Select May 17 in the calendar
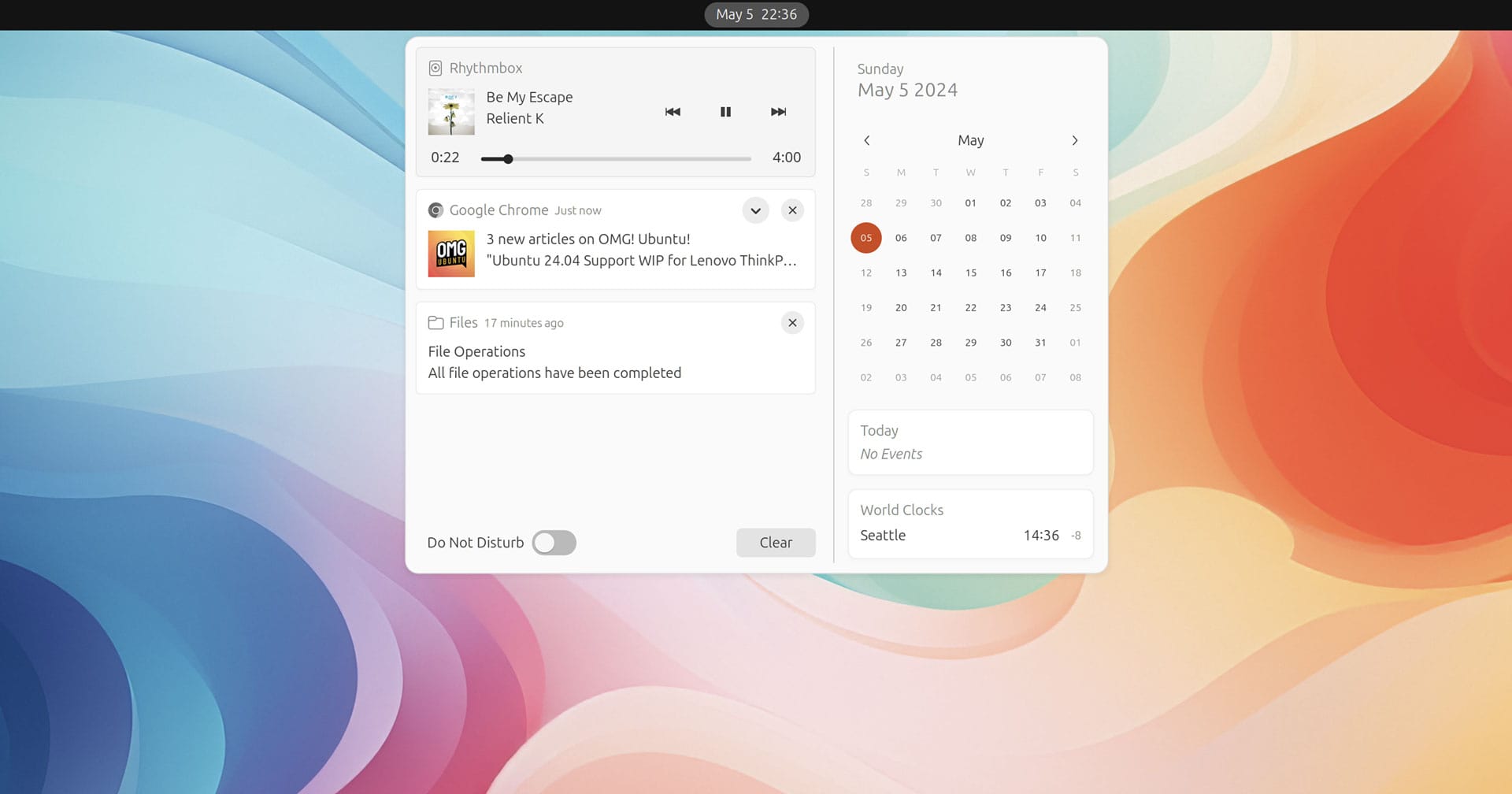1512x794 pixels. pyautogui.click(x=1040, y=273)
